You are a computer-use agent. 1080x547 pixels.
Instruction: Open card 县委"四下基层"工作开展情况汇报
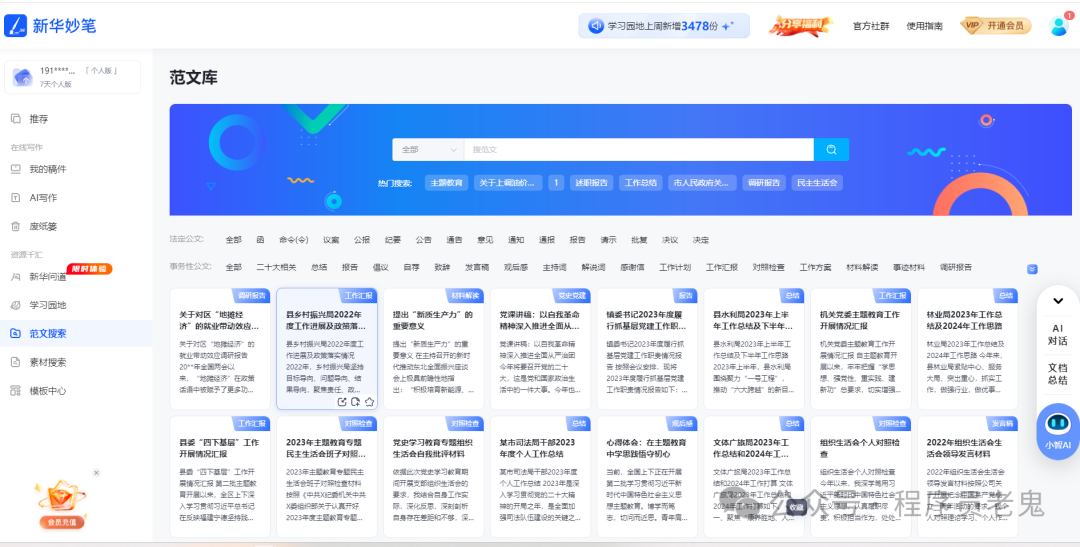point(220,477)
